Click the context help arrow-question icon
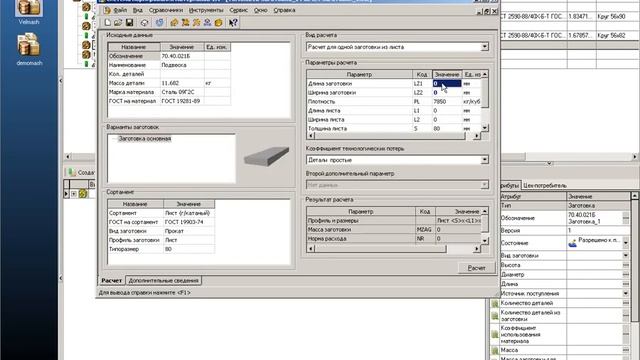This screenshot has height=360, width=640. click(x=233, y=22)
